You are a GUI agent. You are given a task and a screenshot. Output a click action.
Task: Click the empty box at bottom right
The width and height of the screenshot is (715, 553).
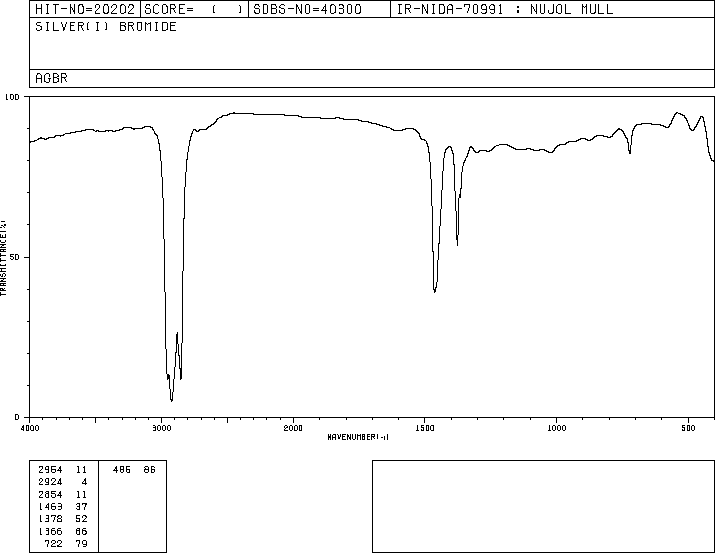[x=543, y=506]
